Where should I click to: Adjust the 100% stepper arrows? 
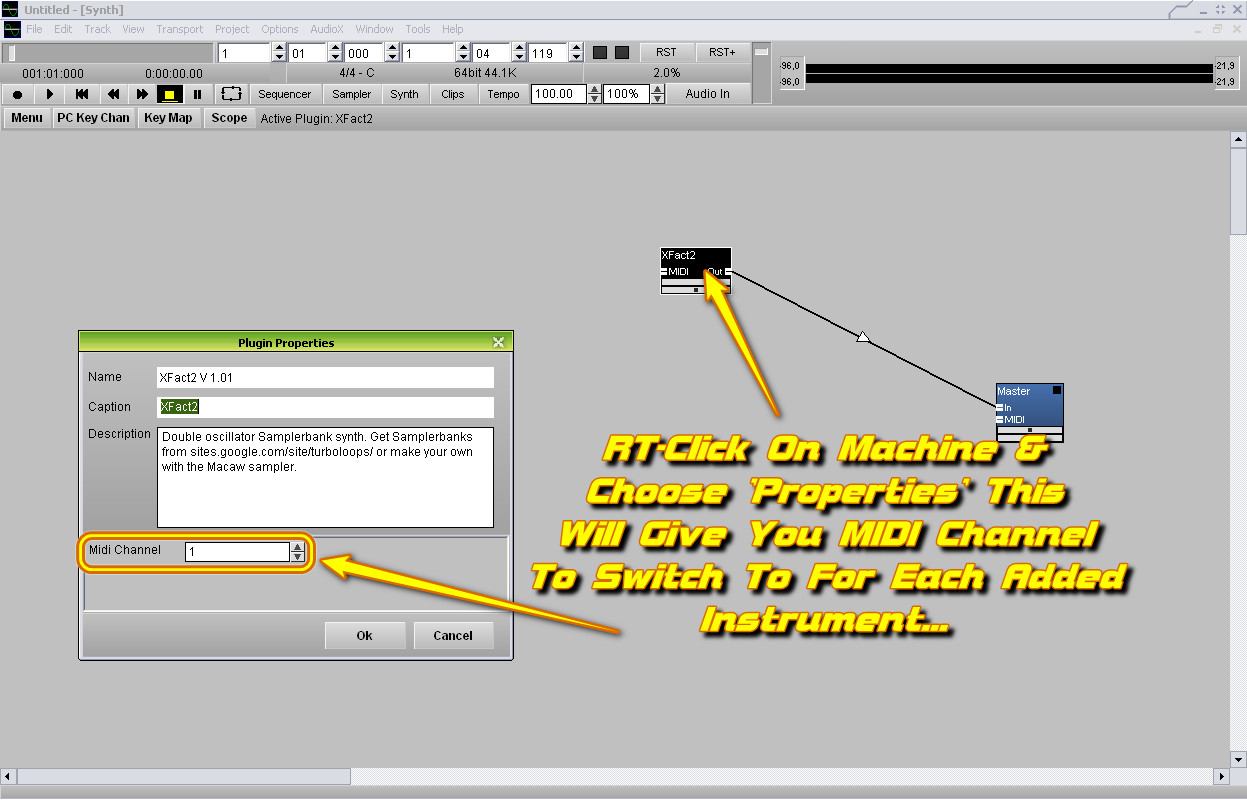(x=657, y=94)
